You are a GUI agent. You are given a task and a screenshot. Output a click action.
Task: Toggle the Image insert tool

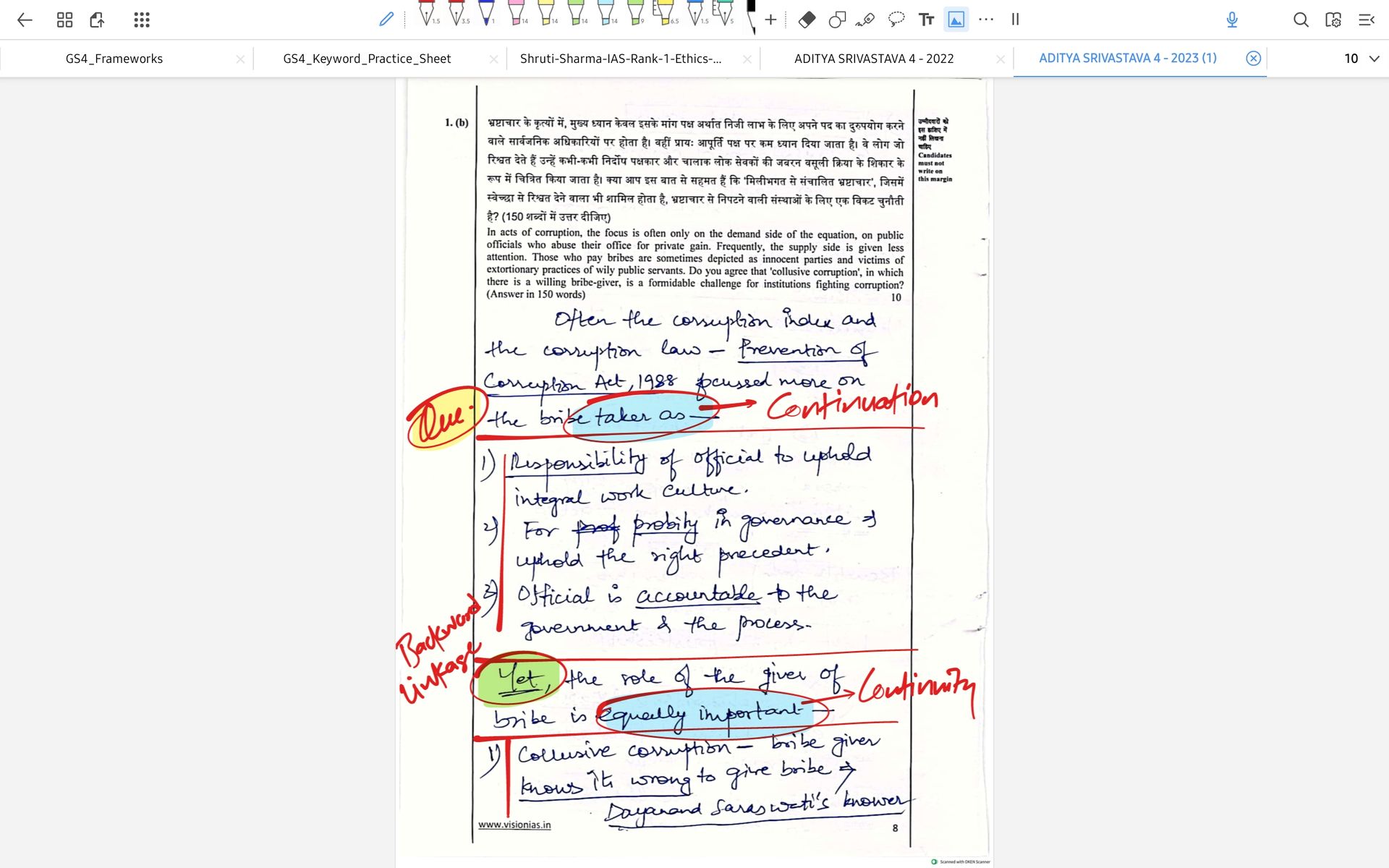coord(956,20)
